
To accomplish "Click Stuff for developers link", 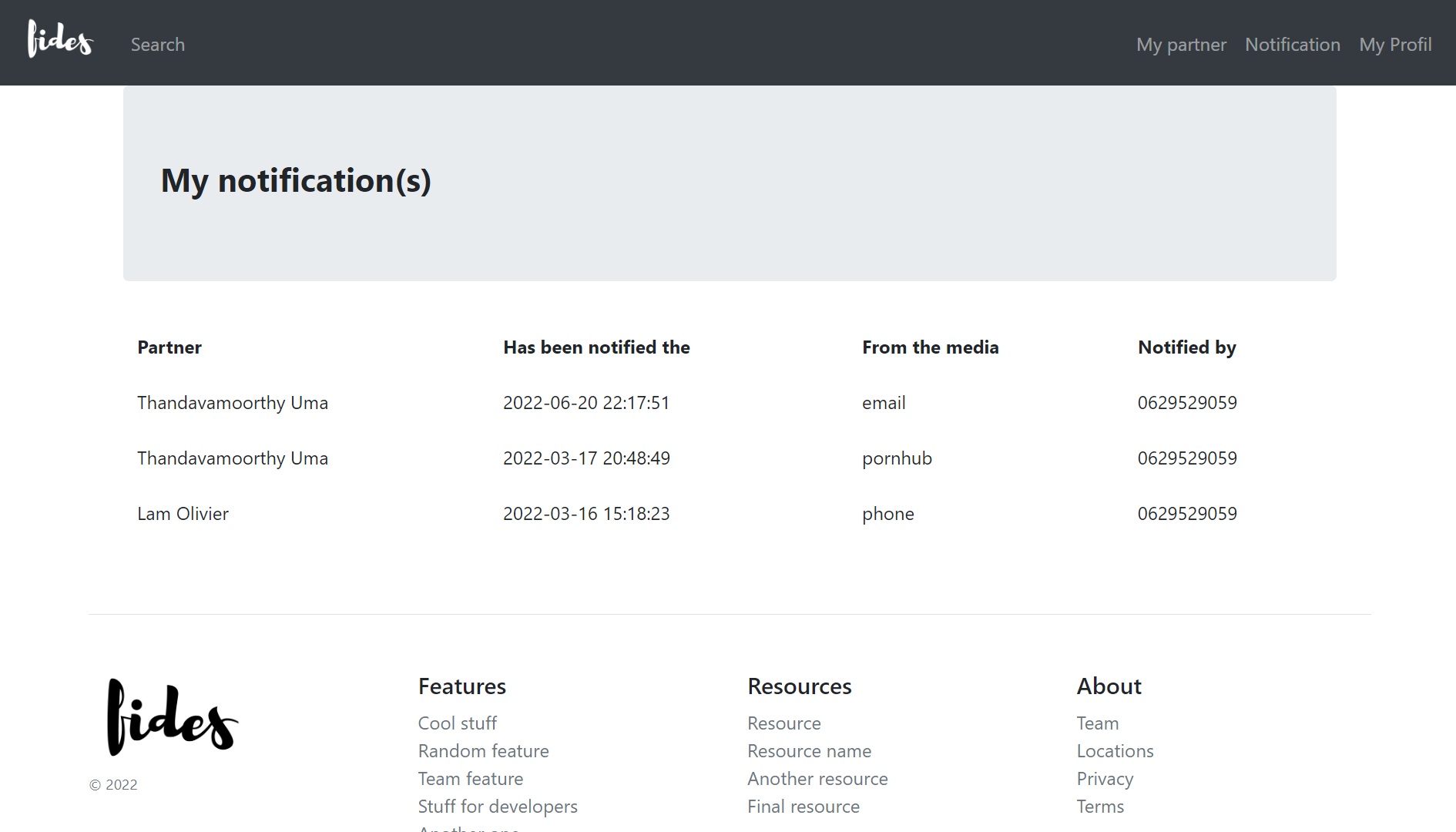I will coord(497,807).
